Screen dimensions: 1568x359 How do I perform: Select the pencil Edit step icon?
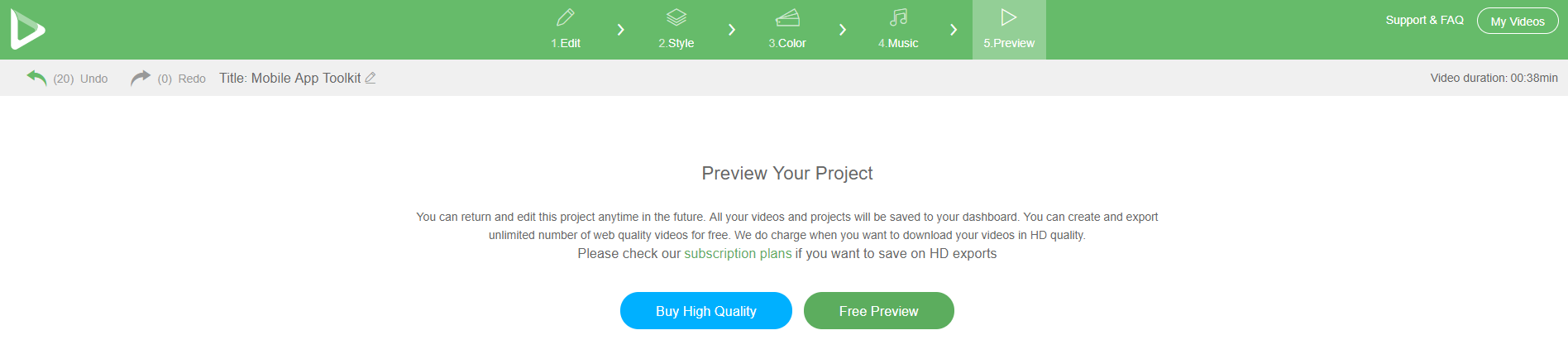click(566, 17)
